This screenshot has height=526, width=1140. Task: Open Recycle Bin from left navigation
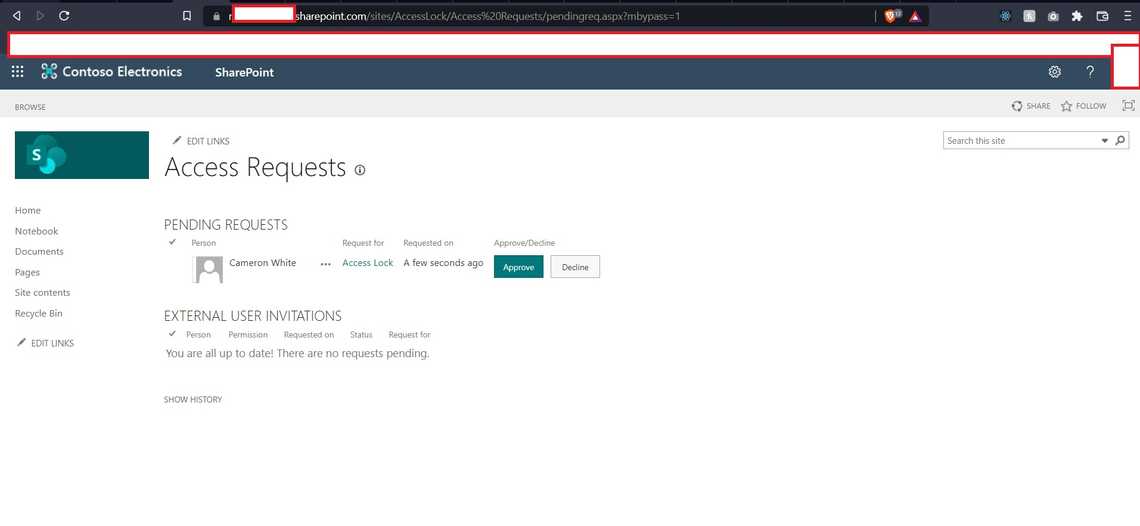point(39,314)
